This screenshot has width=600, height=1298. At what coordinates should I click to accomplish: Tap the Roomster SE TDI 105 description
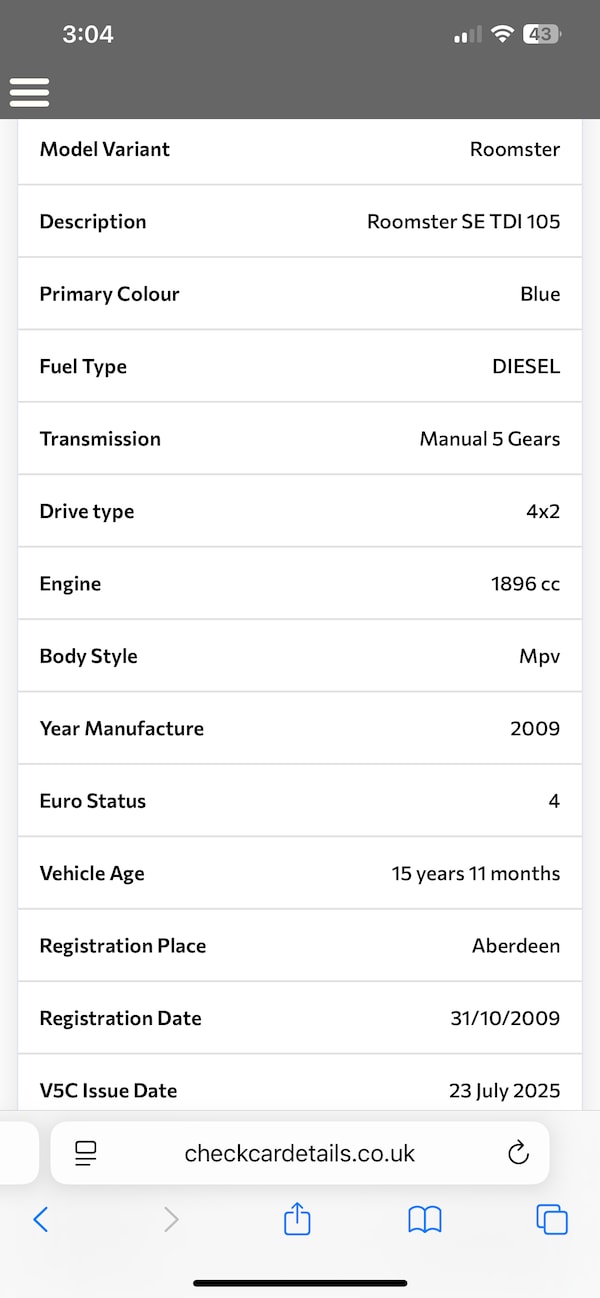click(463, 222)
